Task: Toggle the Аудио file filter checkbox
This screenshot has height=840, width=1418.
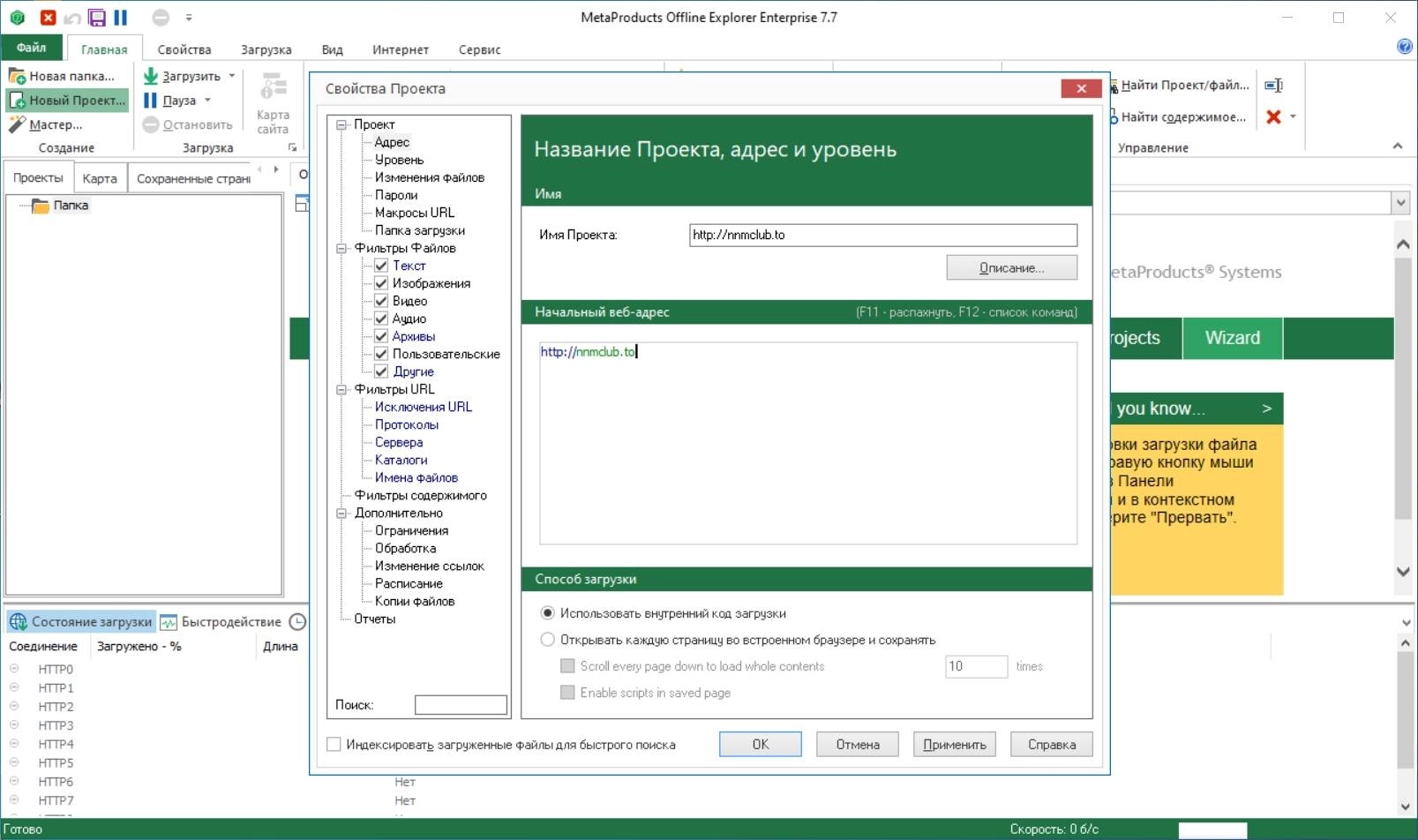Action: [381, 319]
